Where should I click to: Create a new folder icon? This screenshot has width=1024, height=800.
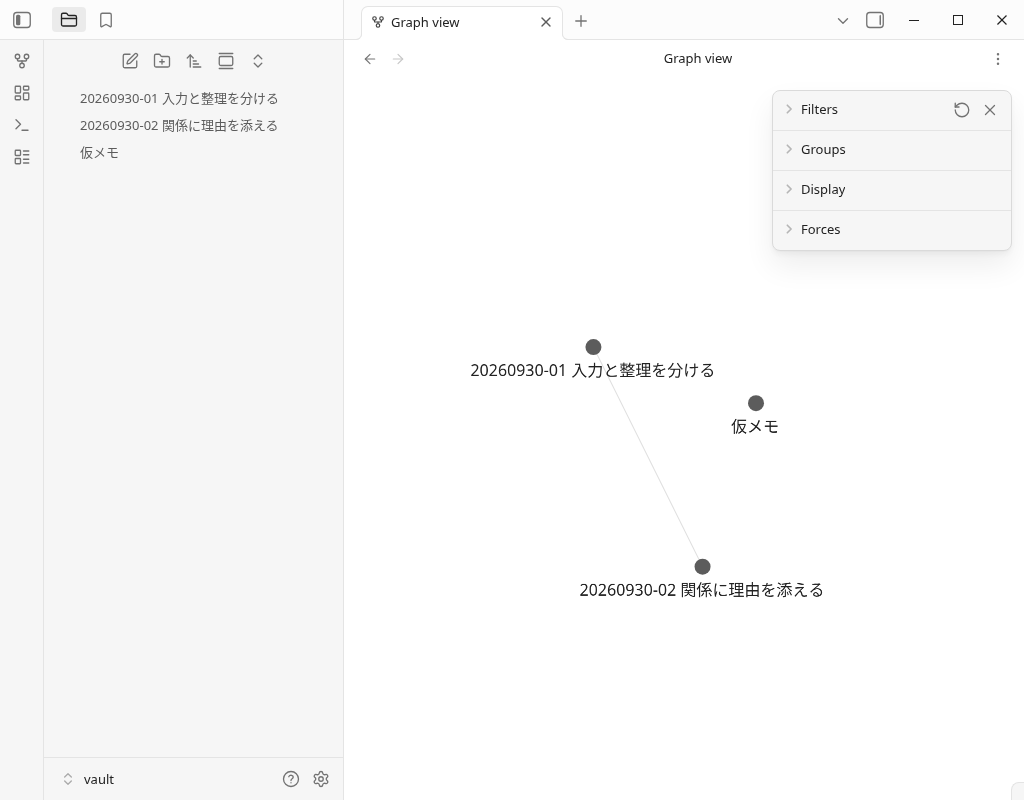coord(162,61)
